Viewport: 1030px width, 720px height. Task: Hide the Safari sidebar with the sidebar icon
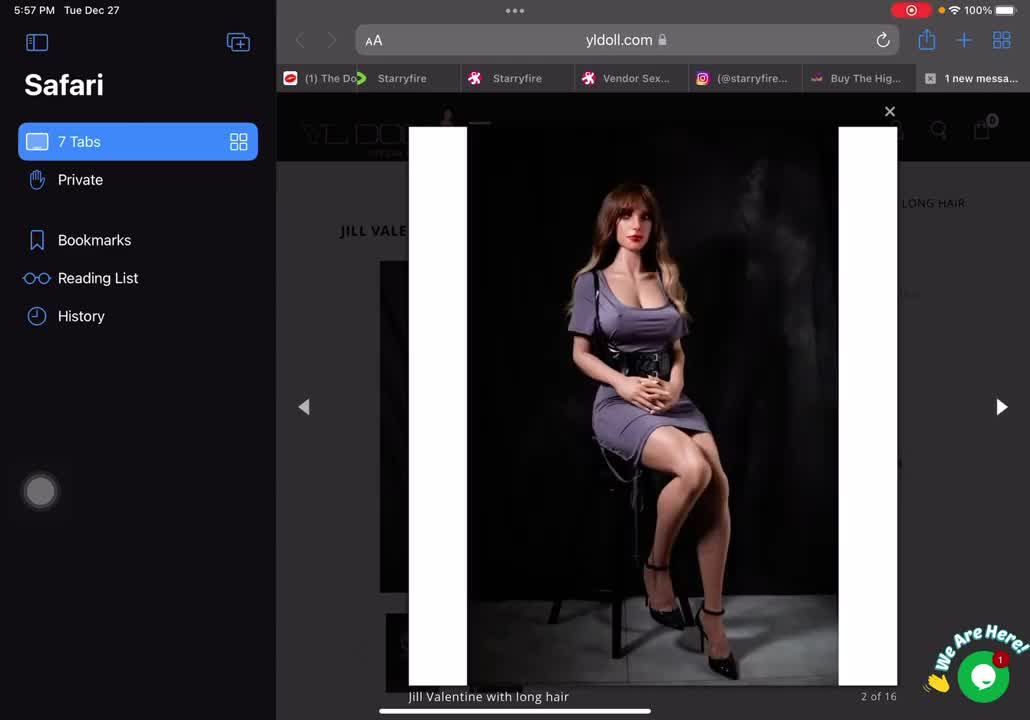(x=37, y=43)
